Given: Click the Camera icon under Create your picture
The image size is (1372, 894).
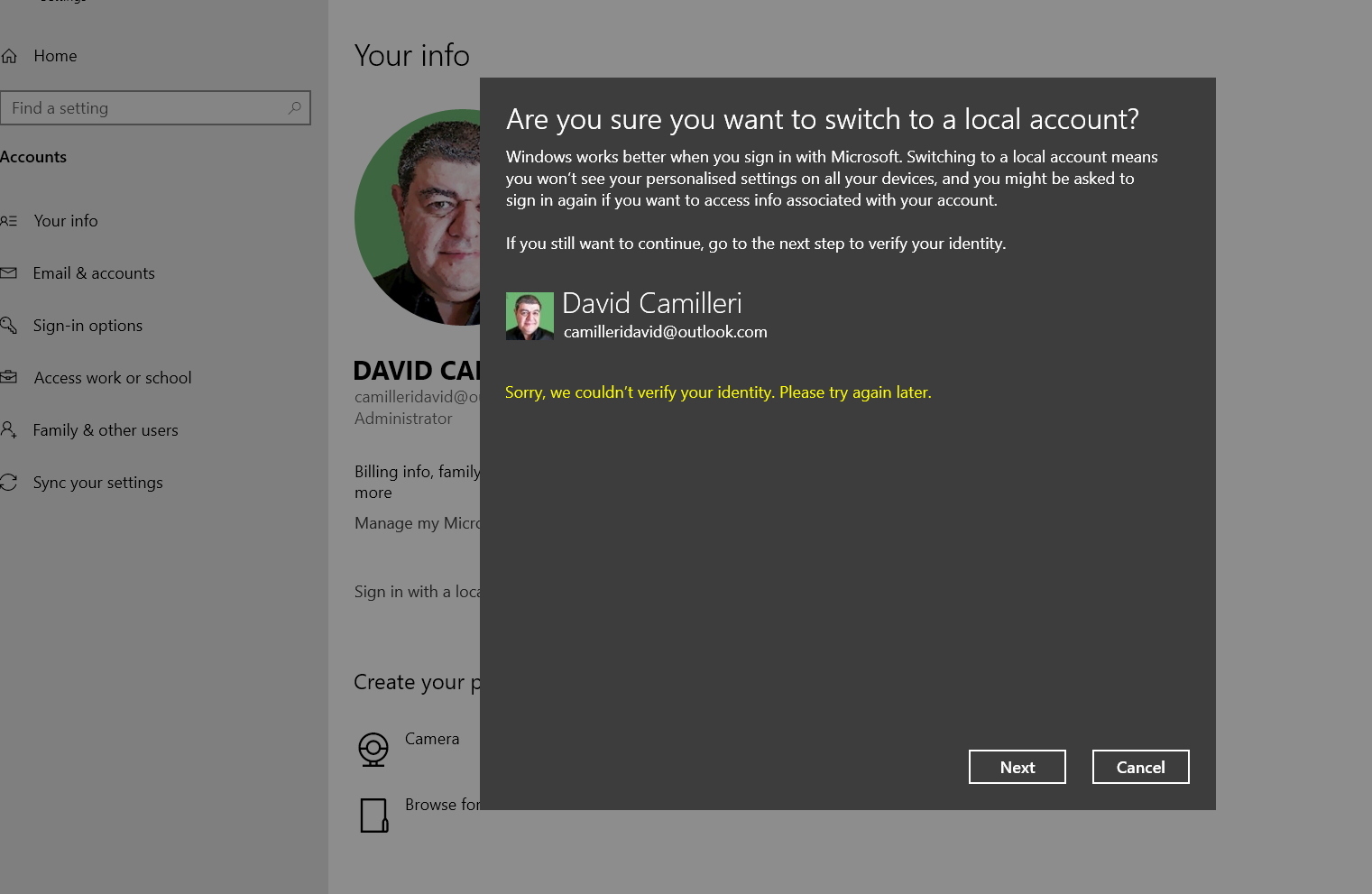Looking at the screenshot, I should 373,750.
